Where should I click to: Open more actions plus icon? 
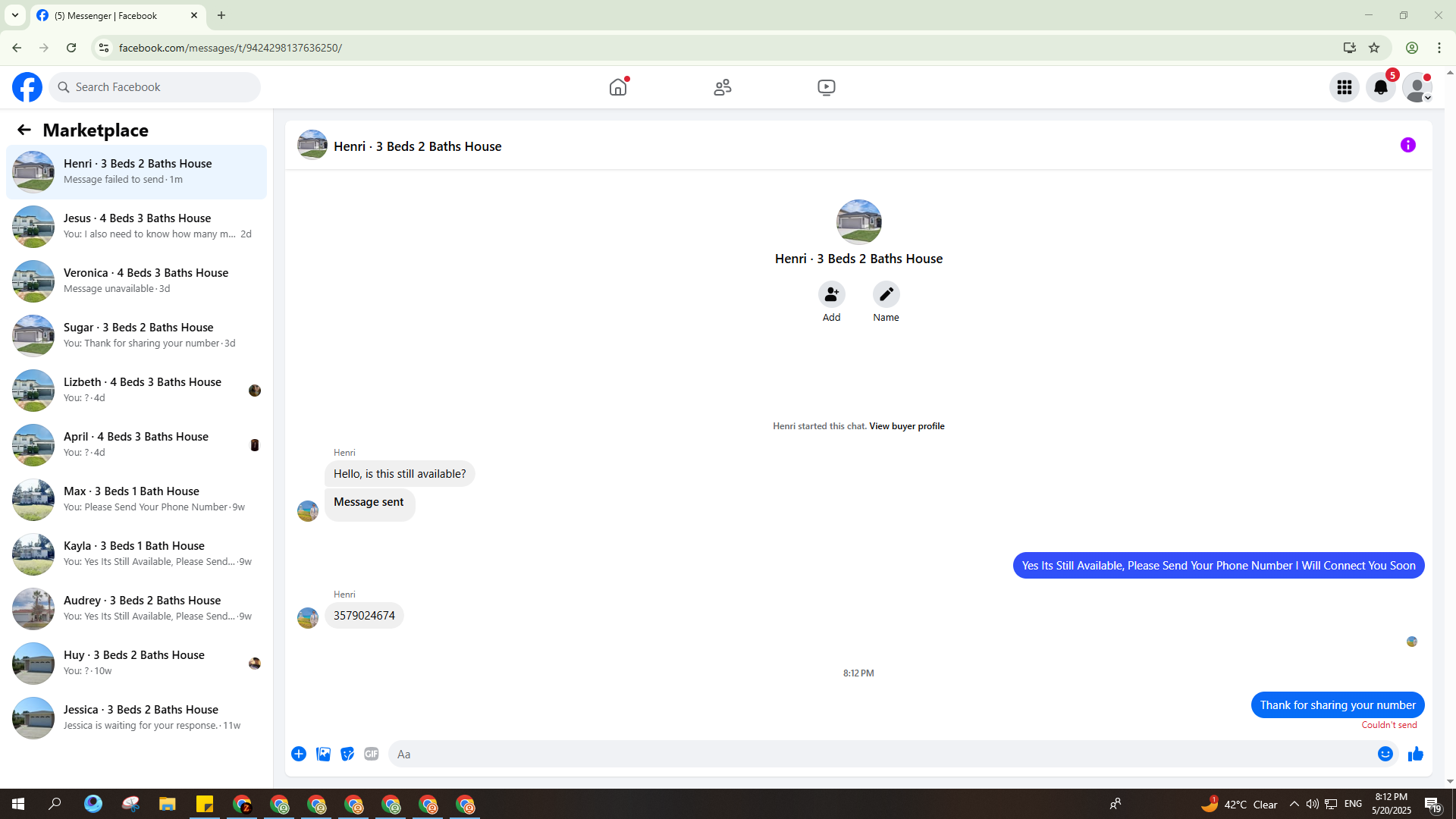299,754
